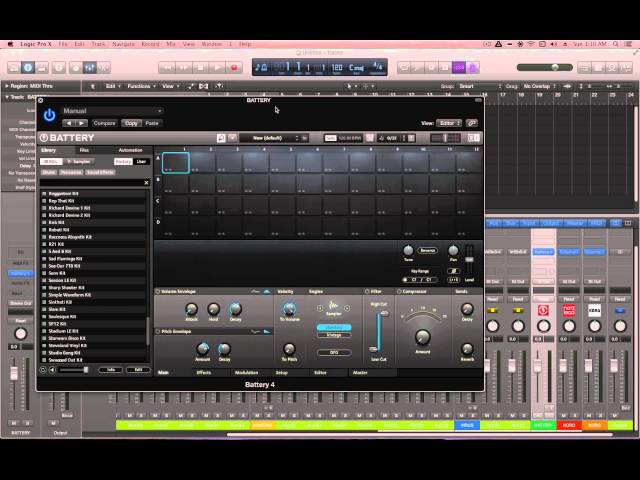Click Logic play button in transport
640x480 pixels.
217,68
